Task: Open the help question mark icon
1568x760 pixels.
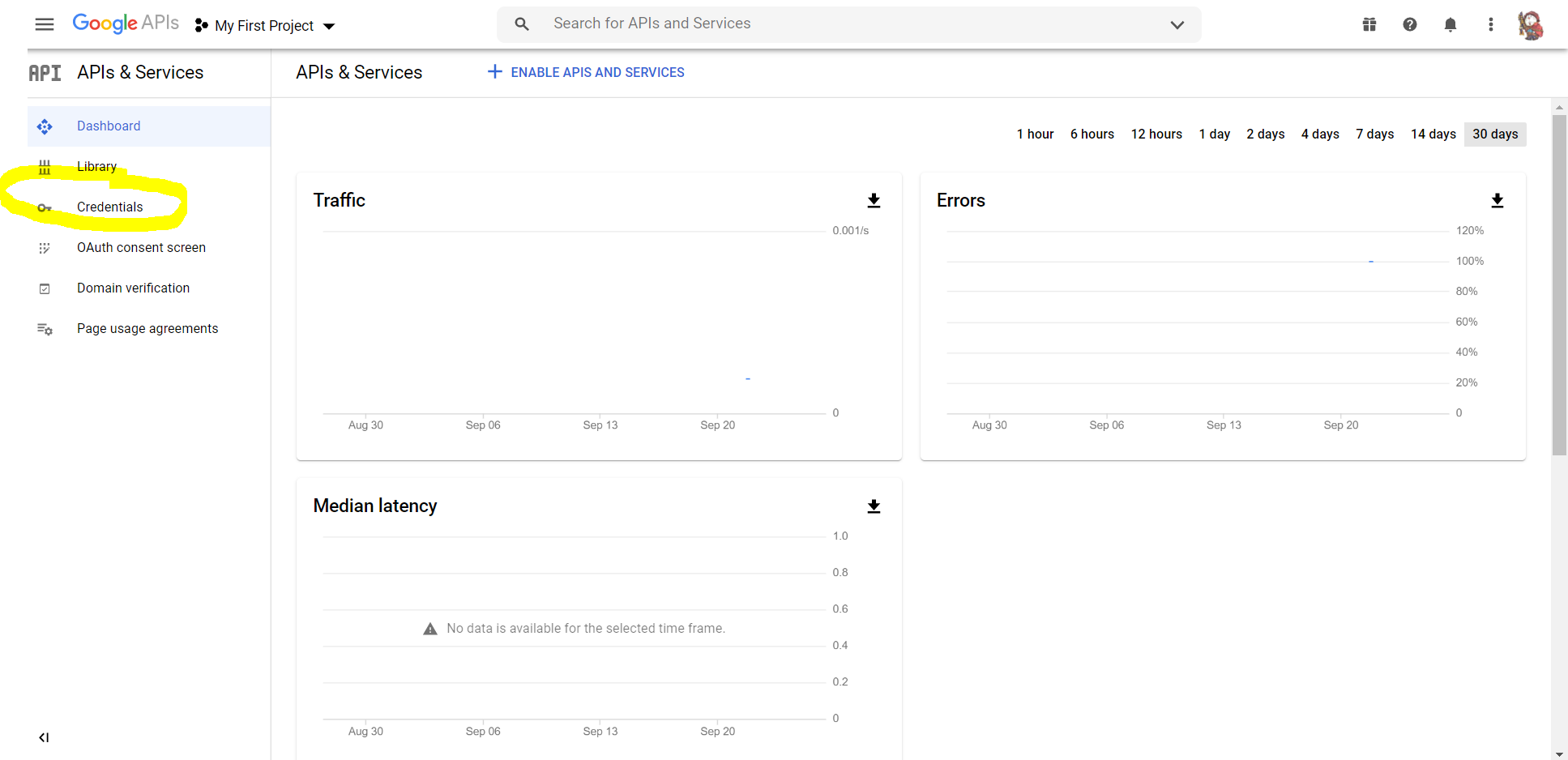Action: coord(1410,24)
